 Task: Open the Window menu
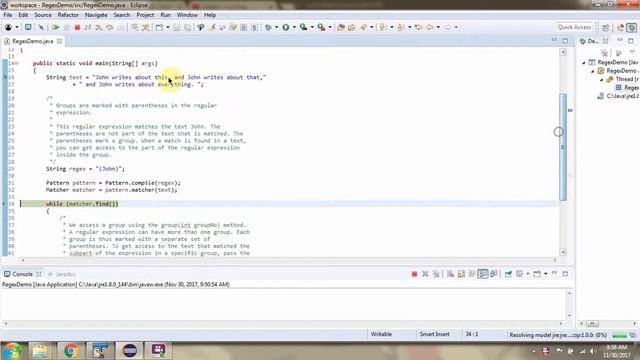click(187, 15)
